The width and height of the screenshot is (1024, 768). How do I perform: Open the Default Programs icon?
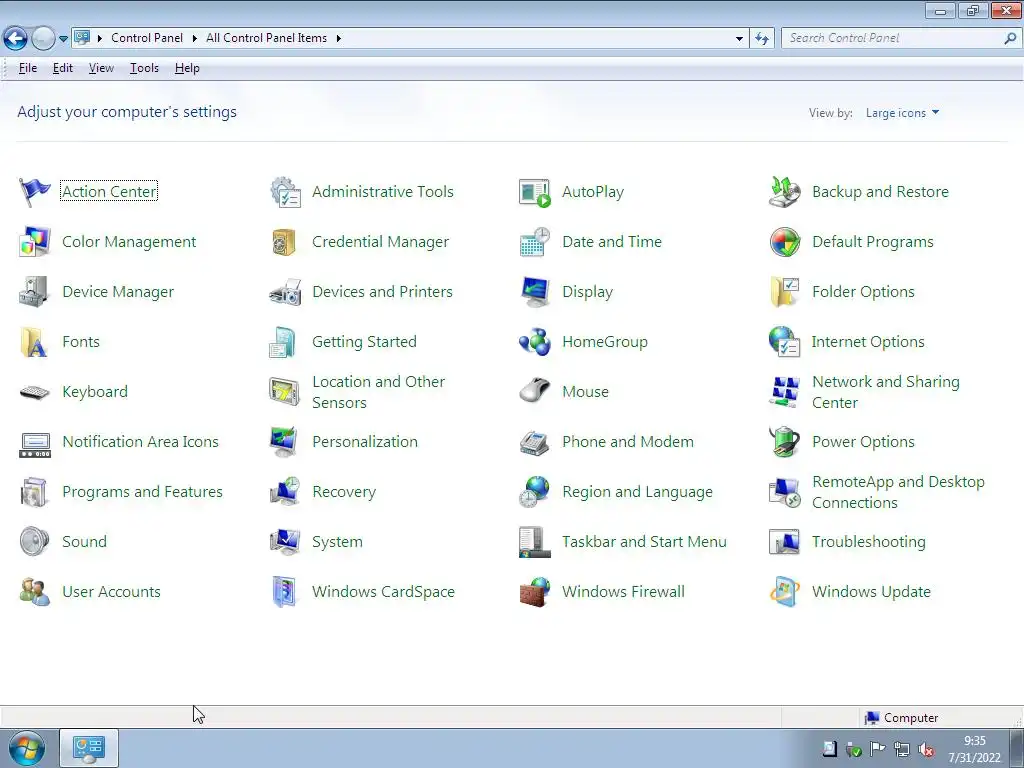pyautogui.click(x=785, y=242)
